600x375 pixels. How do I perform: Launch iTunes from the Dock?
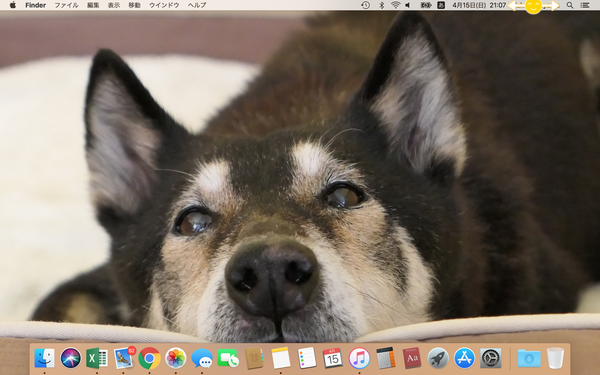click(x=359, y=359)
